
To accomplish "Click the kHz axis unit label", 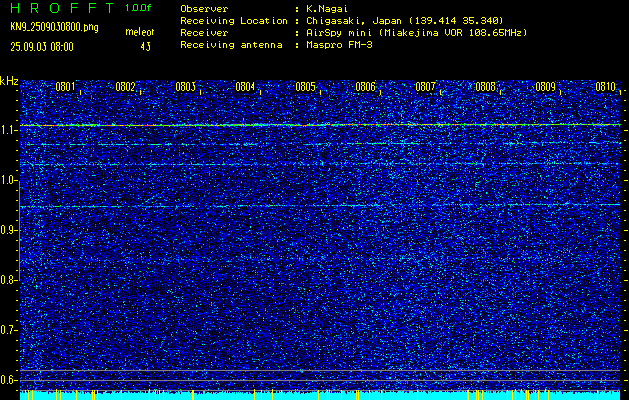I will [x=9, y=81].
